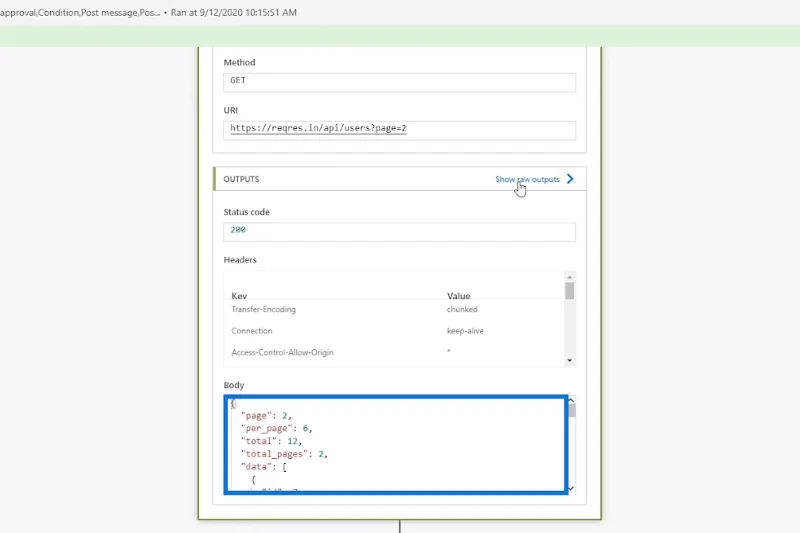Viewport: 800px width, 533px height.
Task: Click the Headers scrollbar thumb
Action: click(570, 291)
